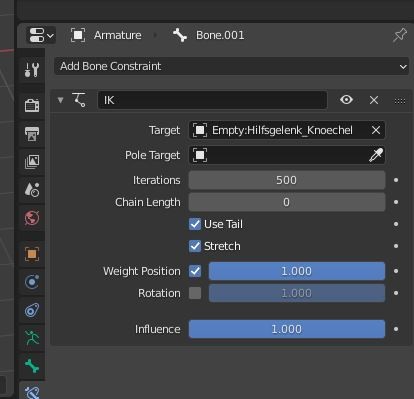
Task: Click the Chain Length value 0
Action: 287,202
